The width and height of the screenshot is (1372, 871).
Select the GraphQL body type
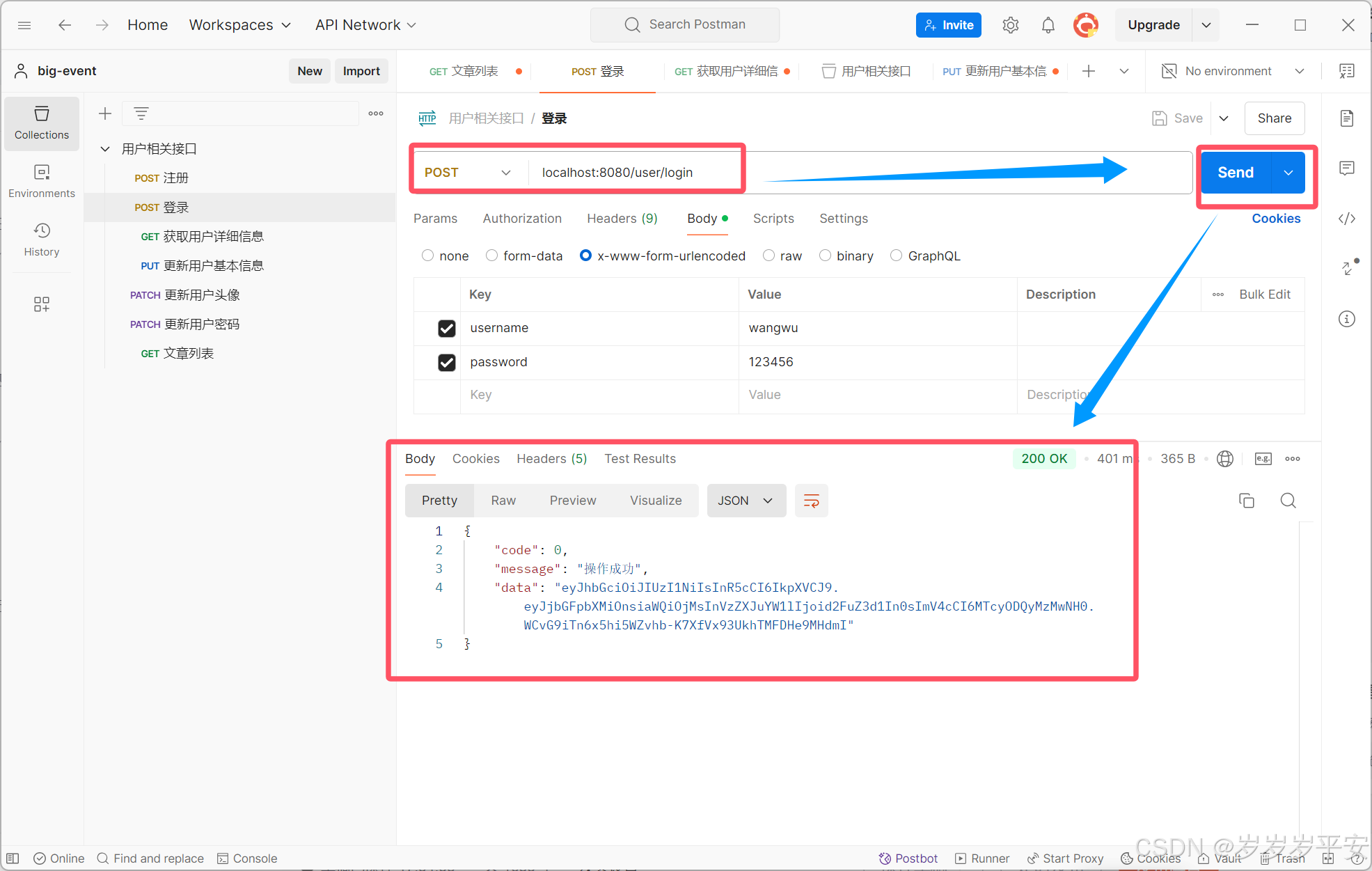click(896, 256)
